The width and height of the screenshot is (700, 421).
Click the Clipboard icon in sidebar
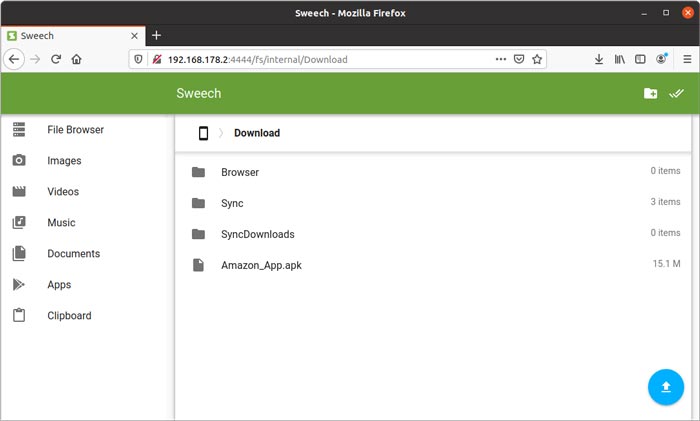pyautogui.click(x=19, y=315)
